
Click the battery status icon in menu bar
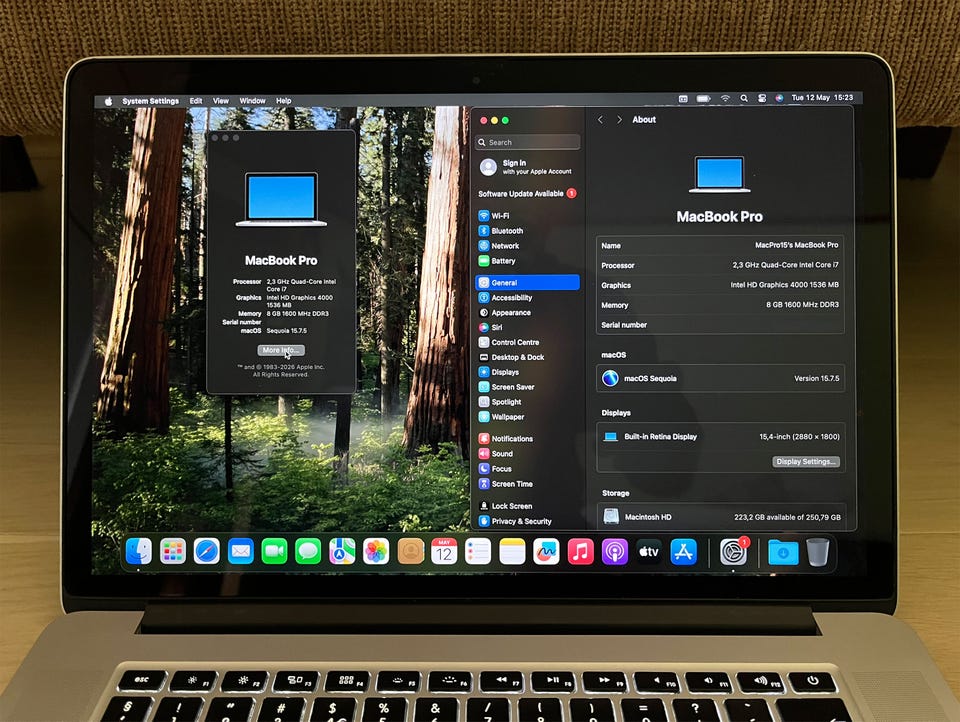coord(703,98)
